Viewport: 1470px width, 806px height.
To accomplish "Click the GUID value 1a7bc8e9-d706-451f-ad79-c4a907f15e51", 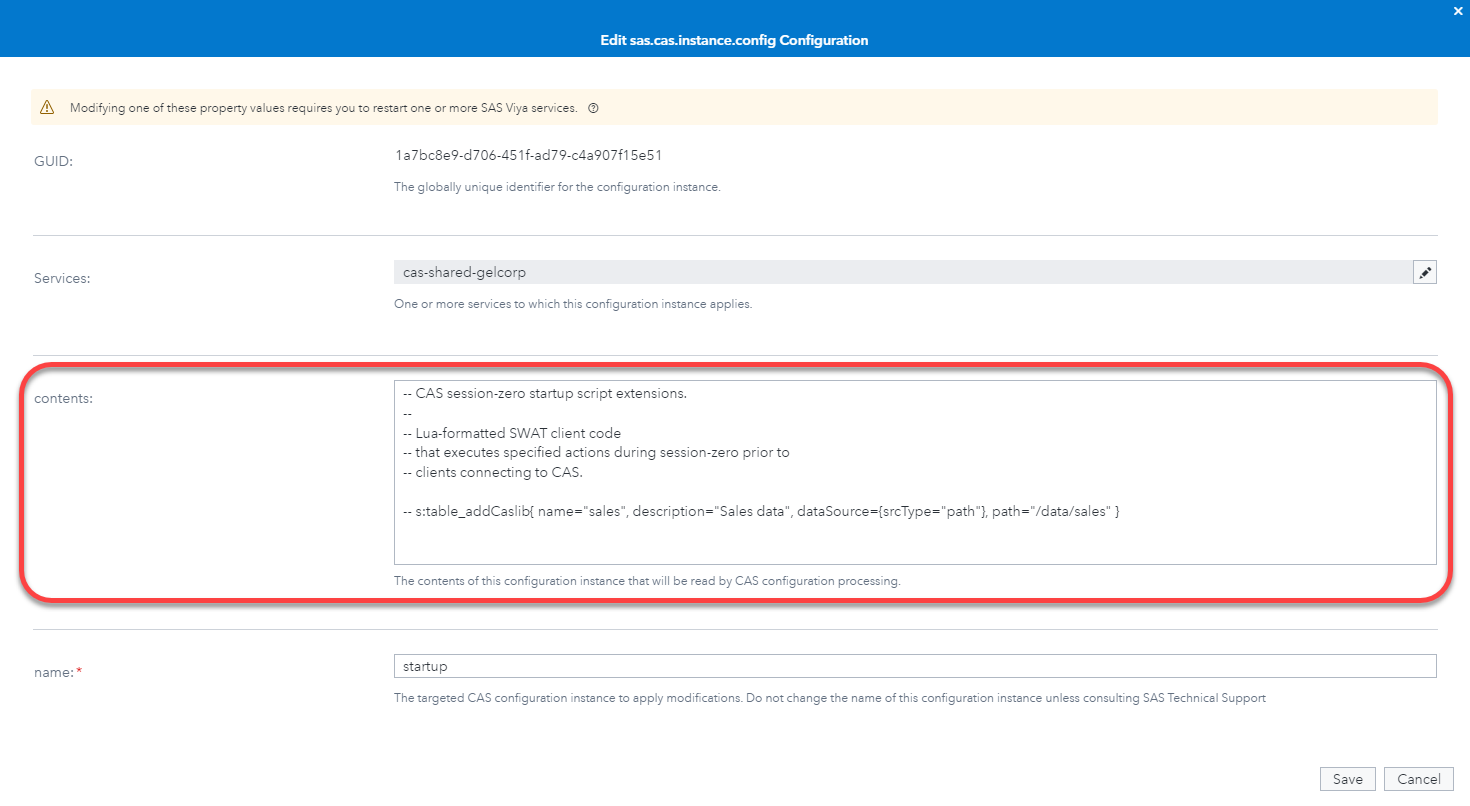I will click(529, 156).
